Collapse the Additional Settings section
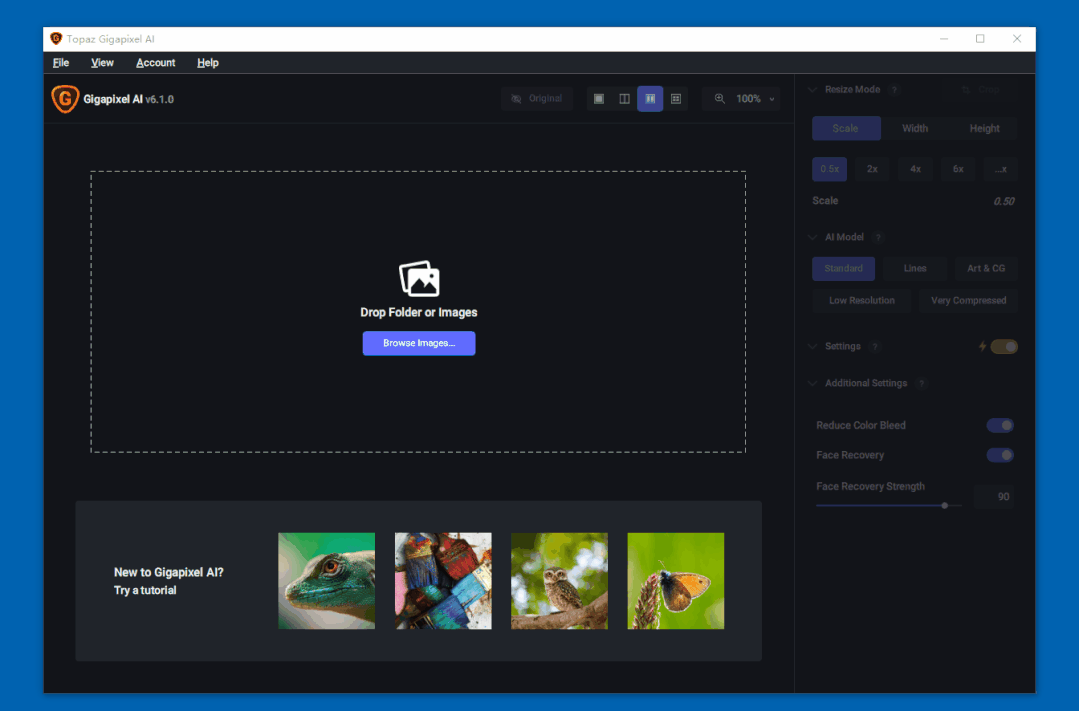1079x711 pixels. coord(812,383)
